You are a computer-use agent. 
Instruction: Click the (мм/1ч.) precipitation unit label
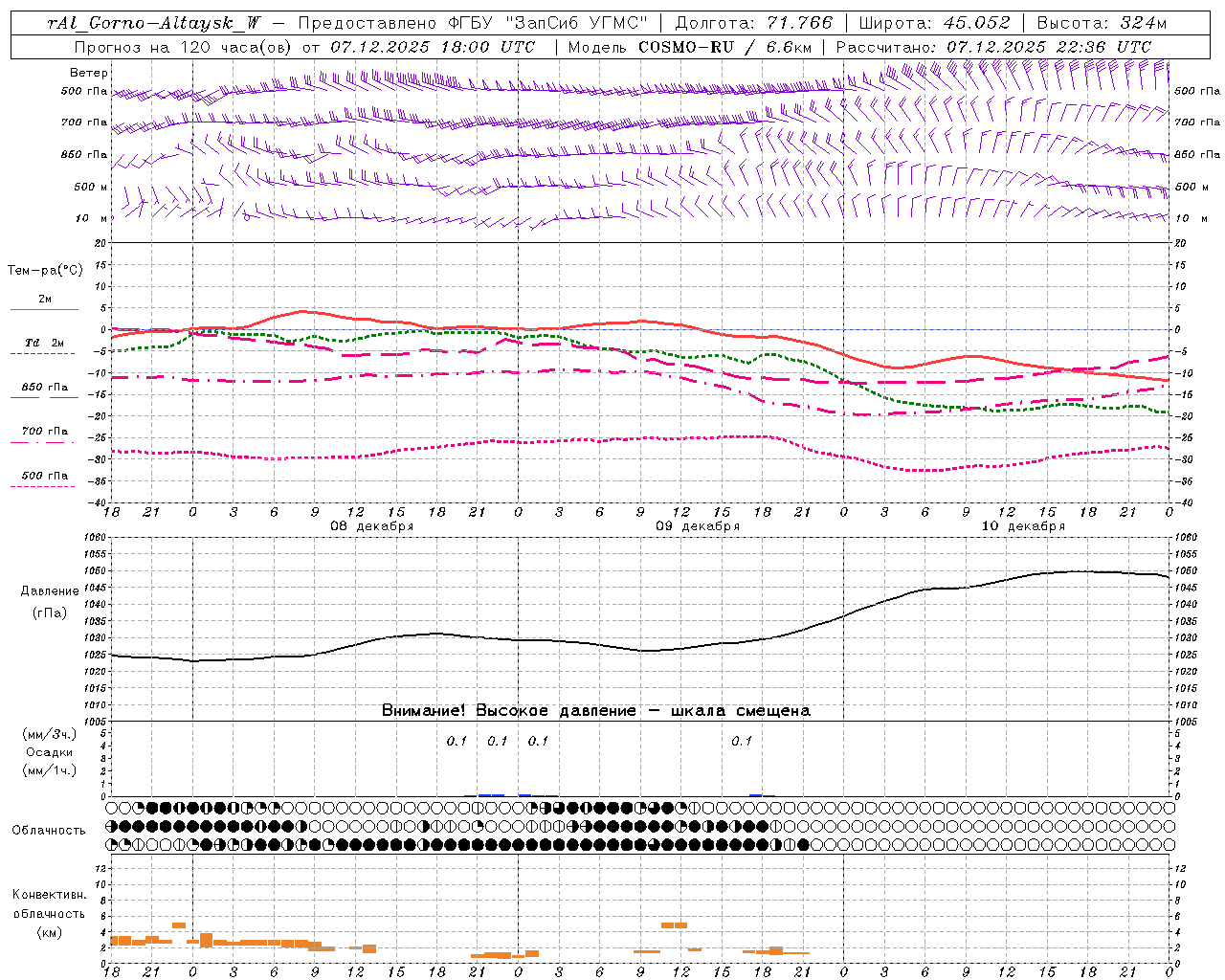coord(50,770)
